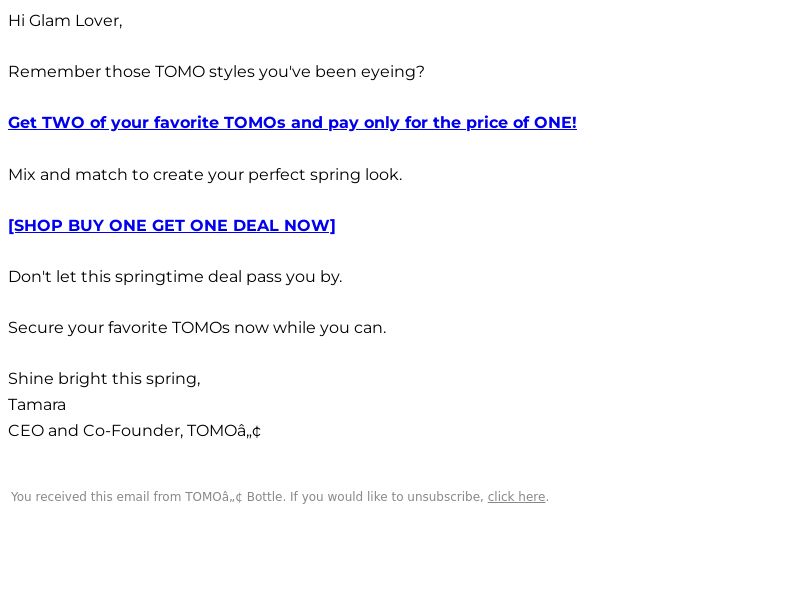The image size is (800, 600).
Task: Select the CEO and Co-Founder title line
Action: [x=135, y=431]
